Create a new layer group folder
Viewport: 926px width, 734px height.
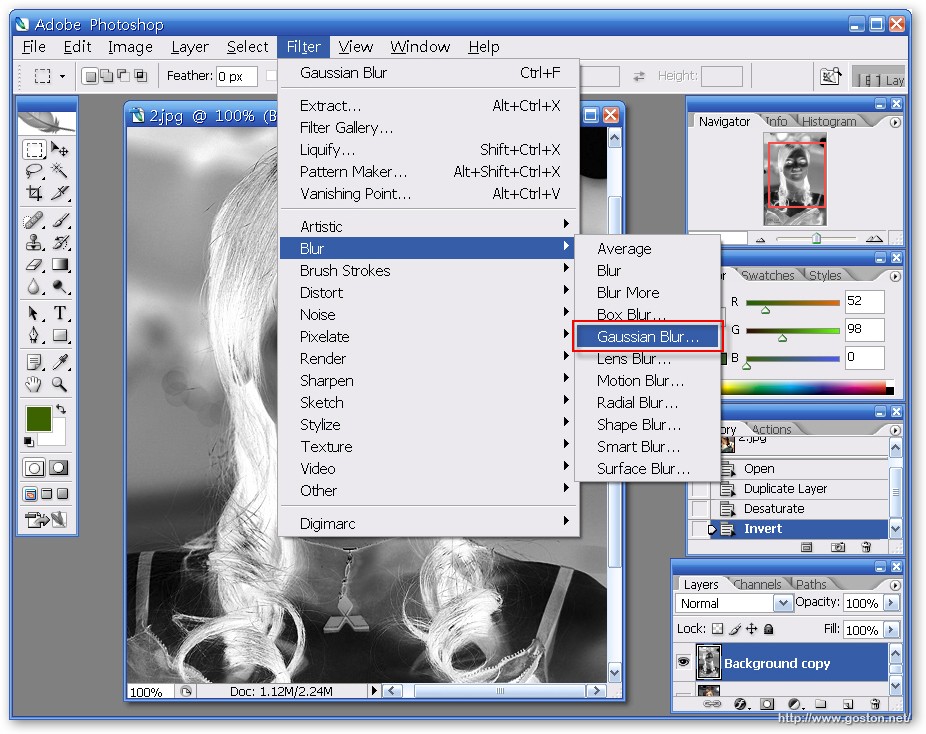pyautogui.click(x=821, y=704)
